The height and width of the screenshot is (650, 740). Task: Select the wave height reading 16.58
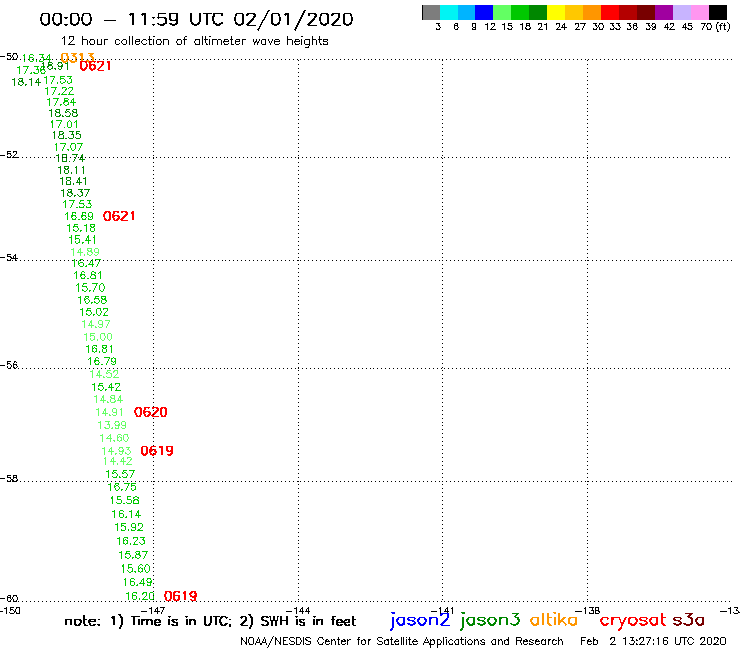(x=92, y=300)
